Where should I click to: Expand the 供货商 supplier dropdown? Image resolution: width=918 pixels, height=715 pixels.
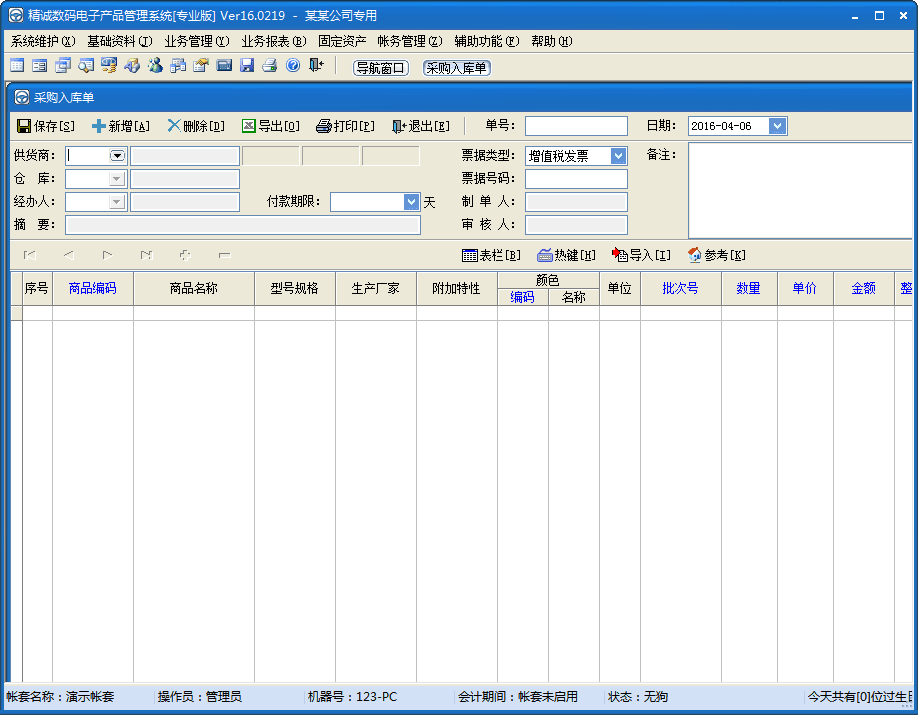pos(117,156)
